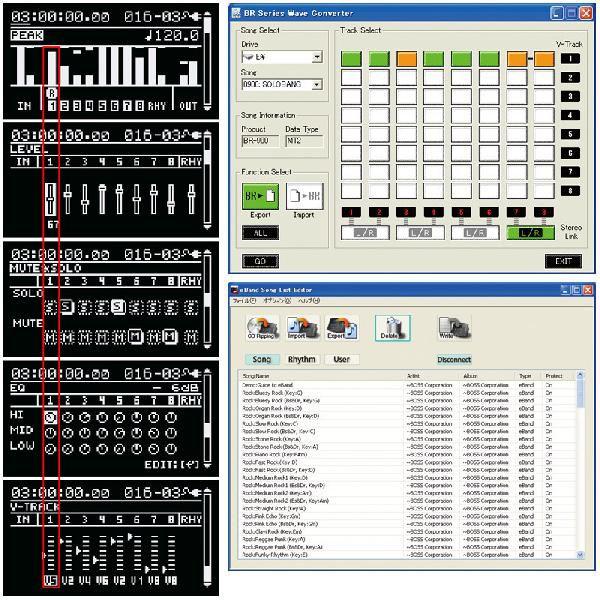600x600 pixels.
Task: Sort song list by Album column header
Action: (x=488, y=376)
